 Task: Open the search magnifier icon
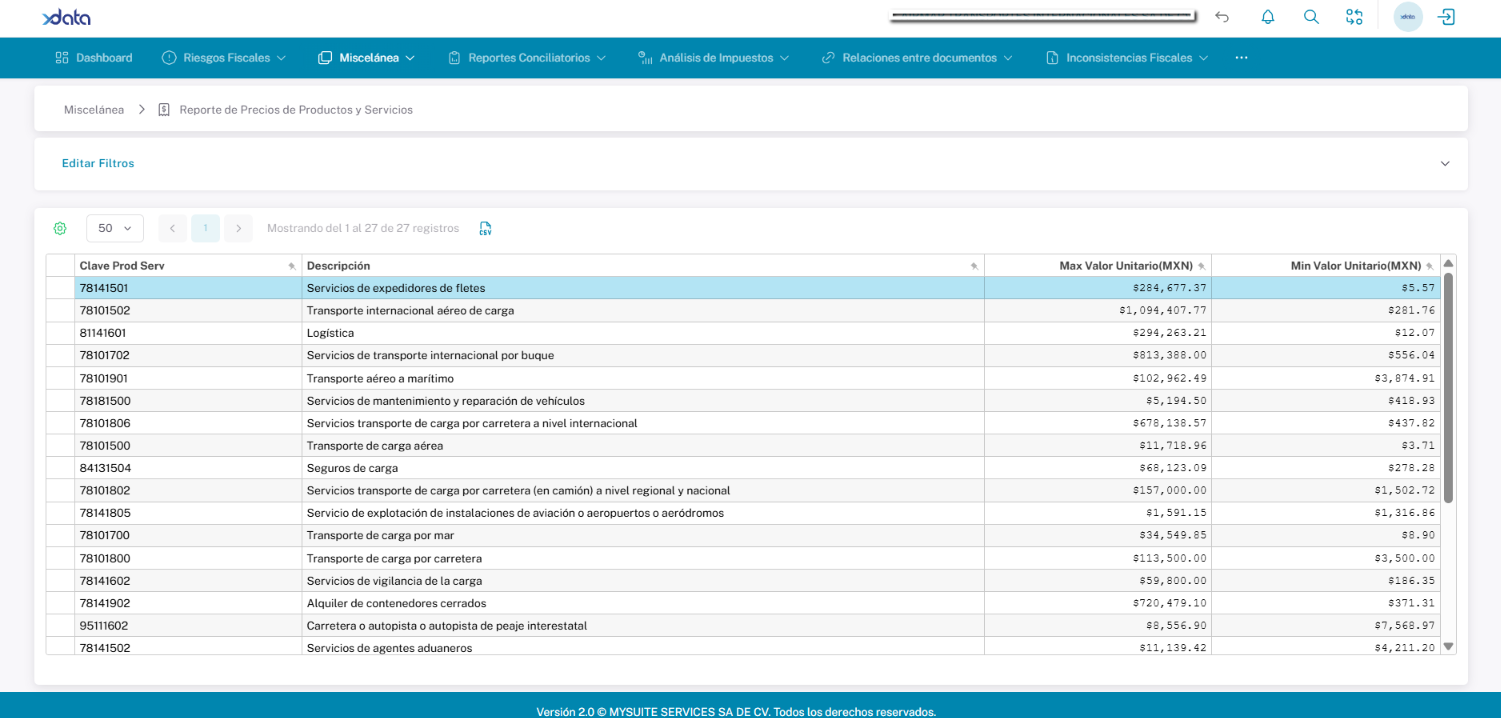click(x=1311, y=17)
